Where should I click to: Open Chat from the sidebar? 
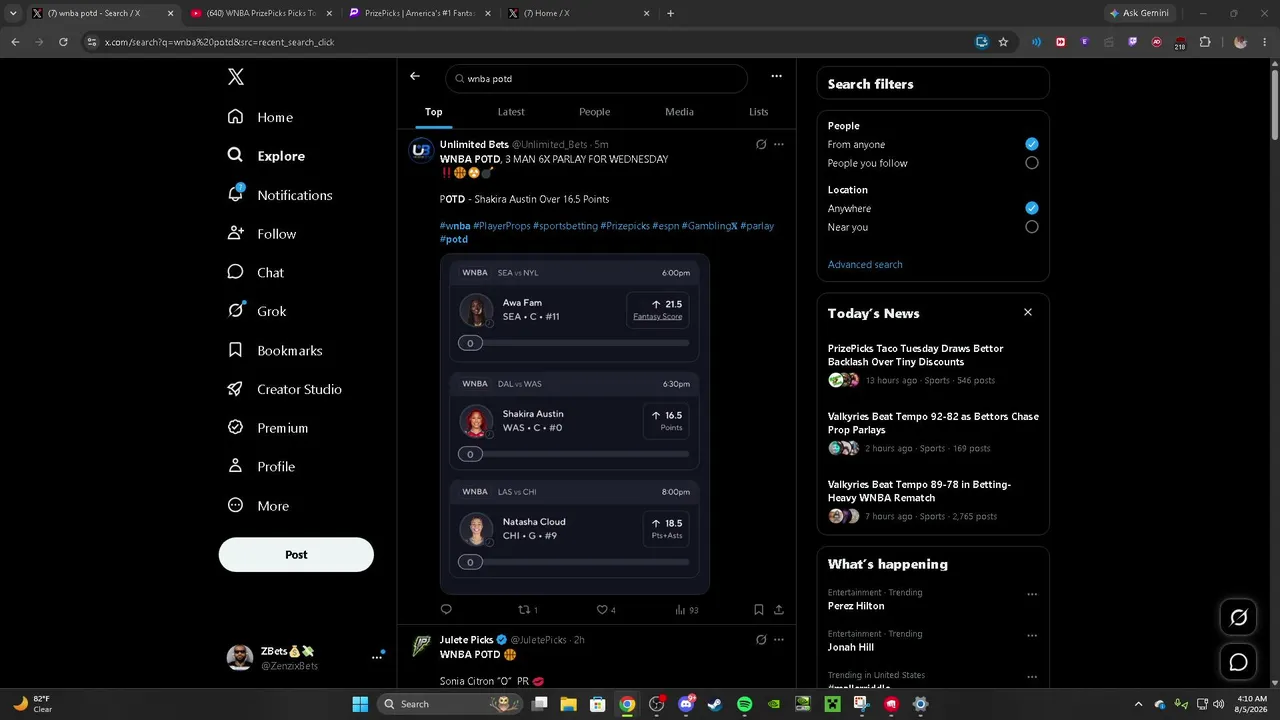point(256,272)
